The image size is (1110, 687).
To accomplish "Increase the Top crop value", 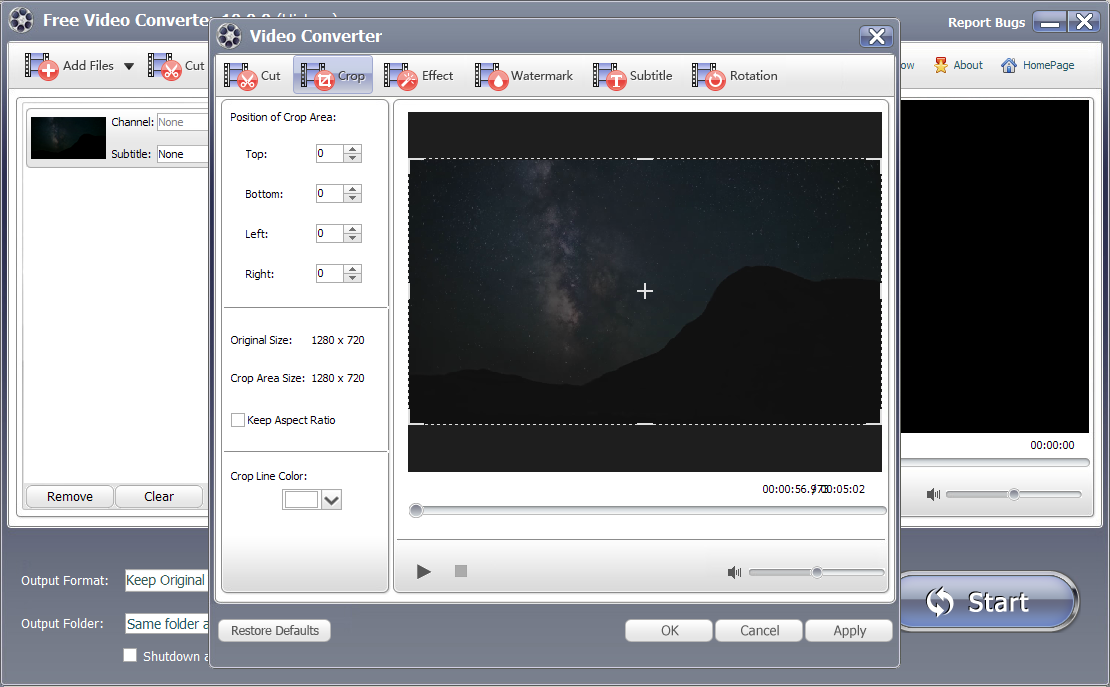I will pos(353,149).
